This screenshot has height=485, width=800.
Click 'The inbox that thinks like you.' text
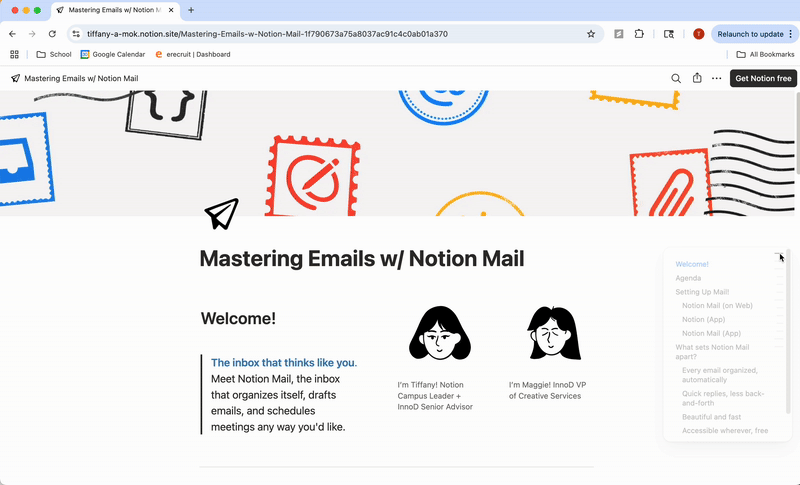[284, 363]
